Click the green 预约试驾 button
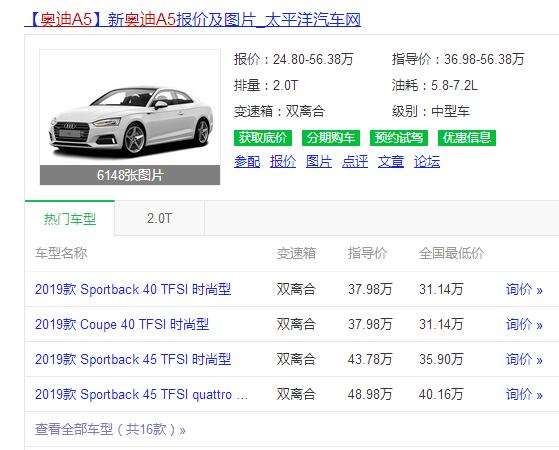The height and width of the screenshot is (450, 559). tap(399, 138)
